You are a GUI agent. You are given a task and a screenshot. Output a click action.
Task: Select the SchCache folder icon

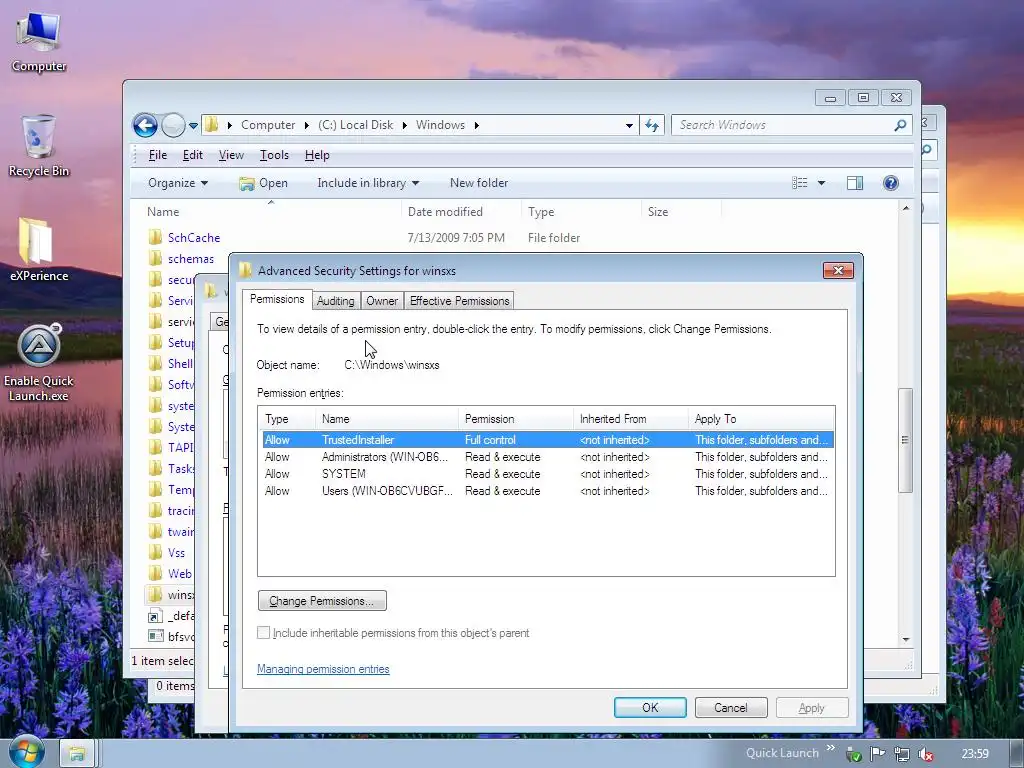coord(155,237)
